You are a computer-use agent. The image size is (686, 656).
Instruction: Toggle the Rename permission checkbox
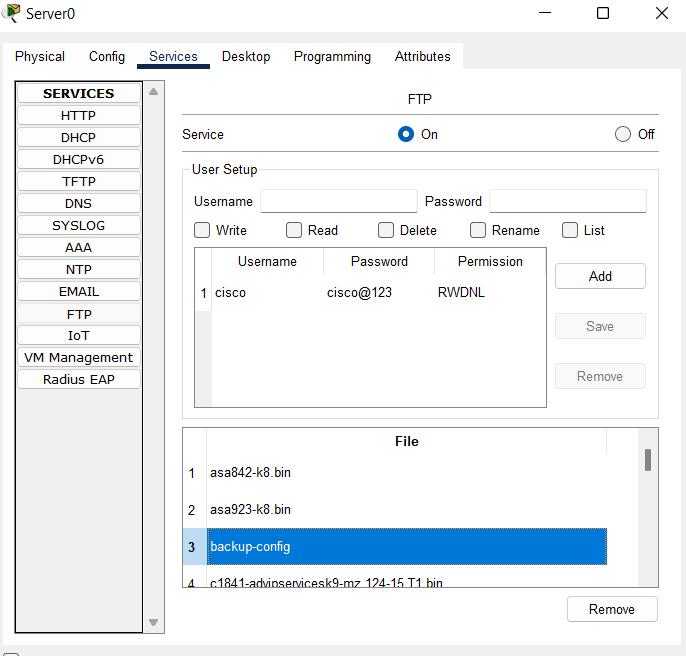tap(478, 230)
